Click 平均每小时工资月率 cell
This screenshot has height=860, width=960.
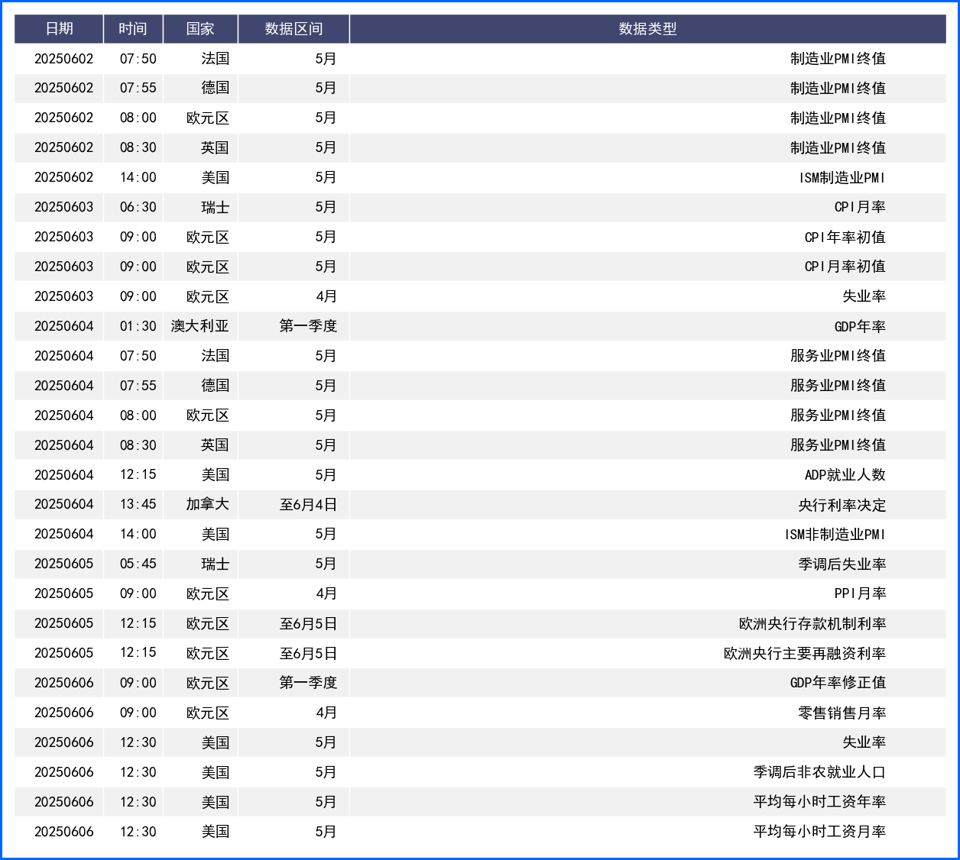pos(819,831)
